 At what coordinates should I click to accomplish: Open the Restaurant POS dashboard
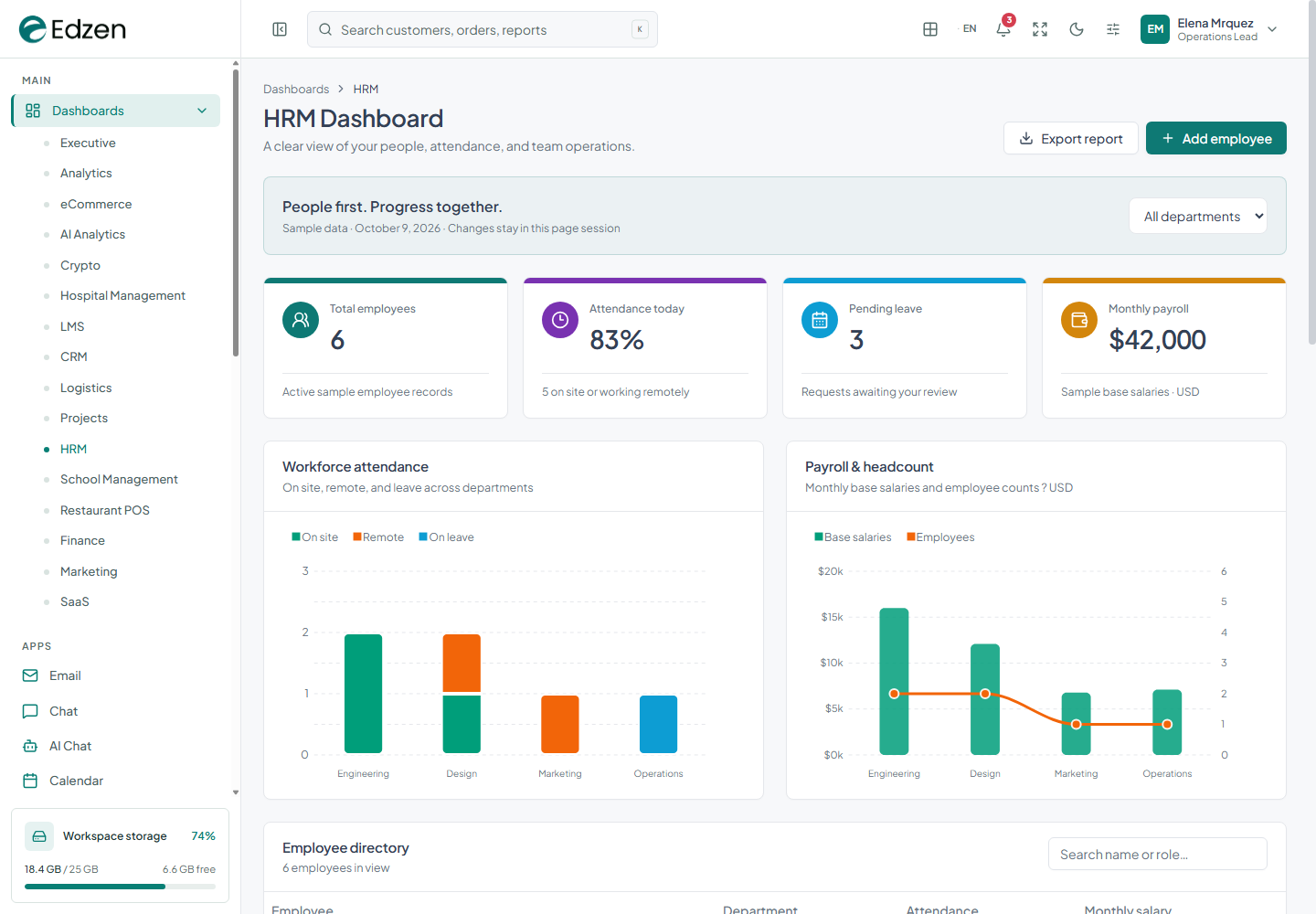(x=105, y=510)
